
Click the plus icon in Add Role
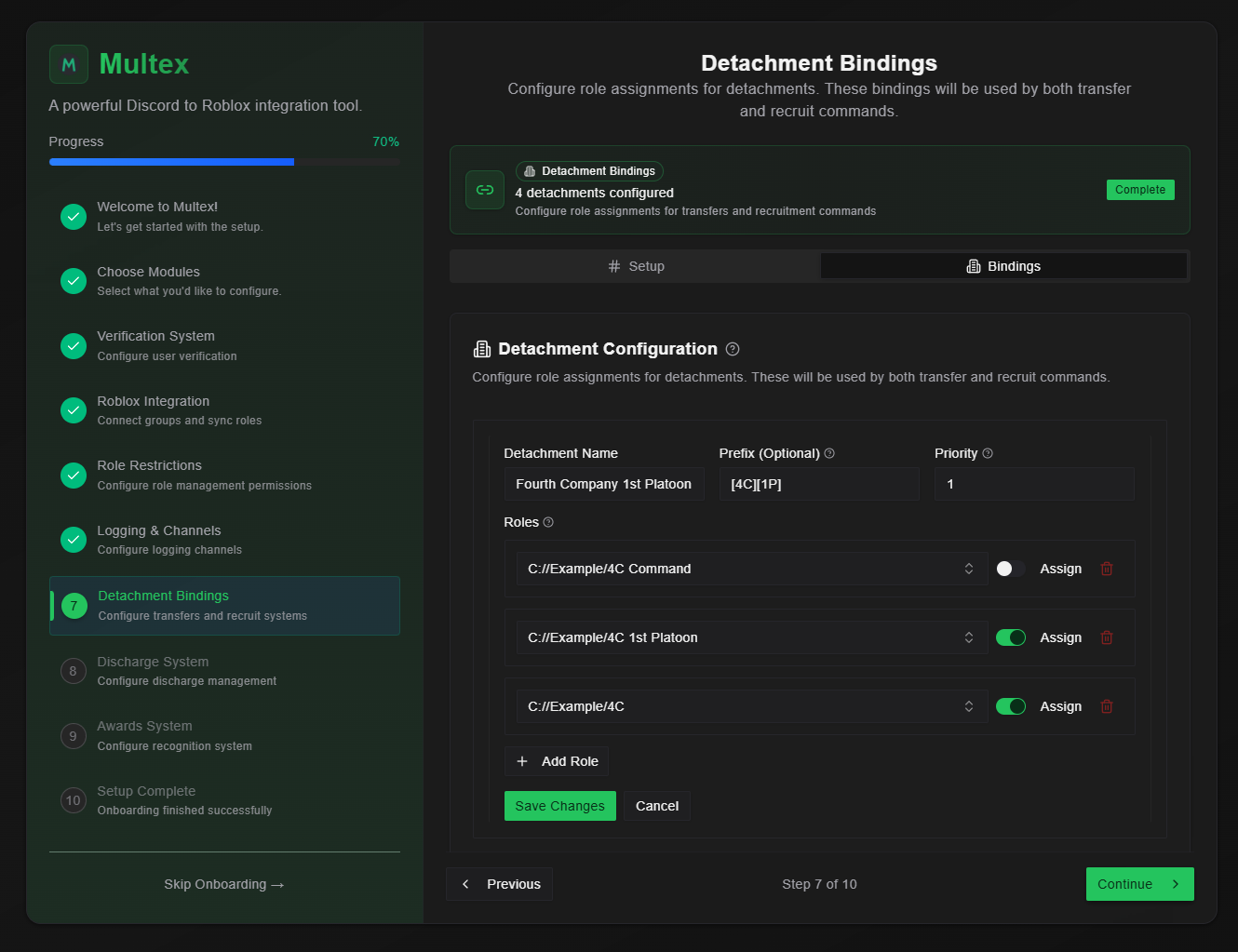(x=522, y=761)
